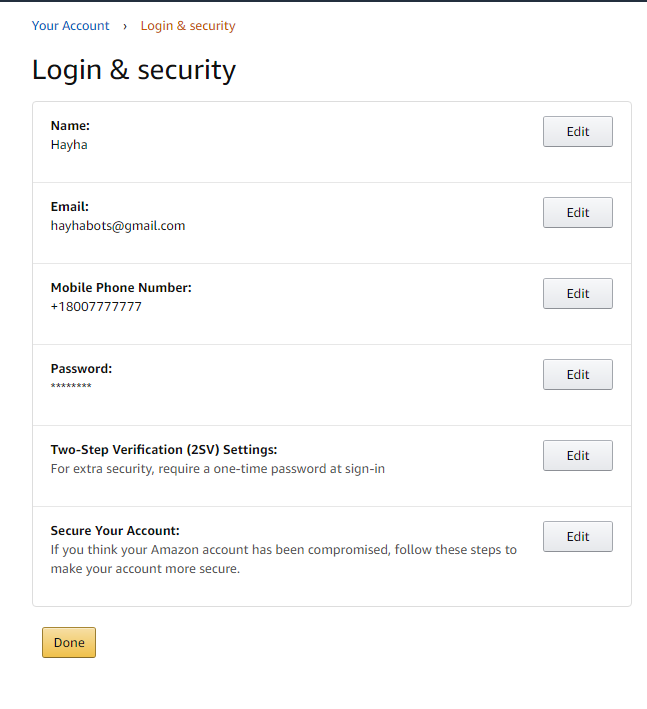
Task: Click the Two-Step Verification (2SV) Settings label
Action: [164, 450]
